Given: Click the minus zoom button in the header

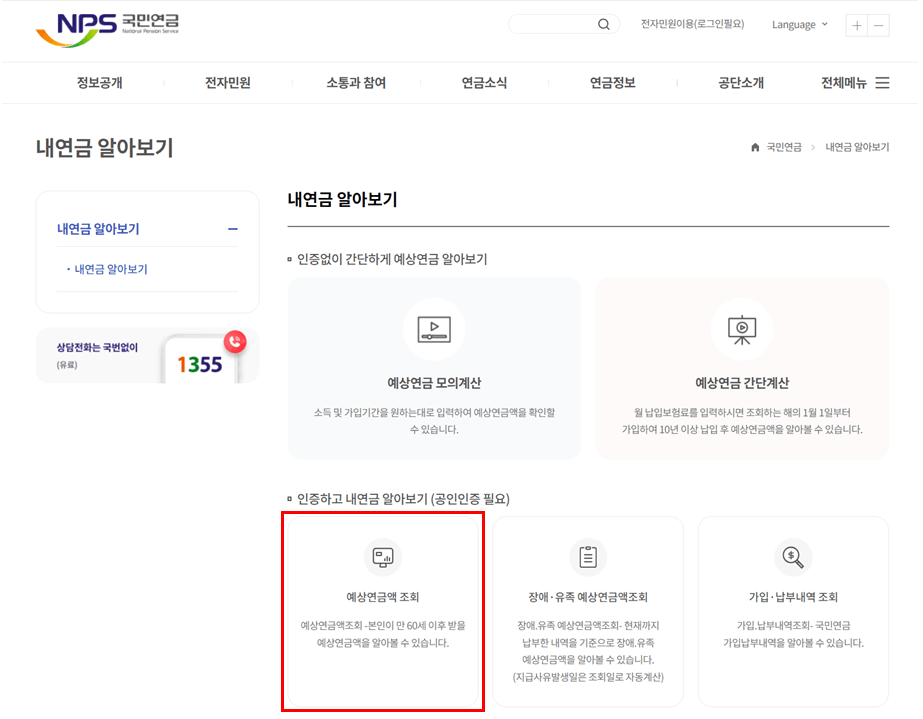Looking at the screenshot, I should pyautogui.click(x=880, y=24).
